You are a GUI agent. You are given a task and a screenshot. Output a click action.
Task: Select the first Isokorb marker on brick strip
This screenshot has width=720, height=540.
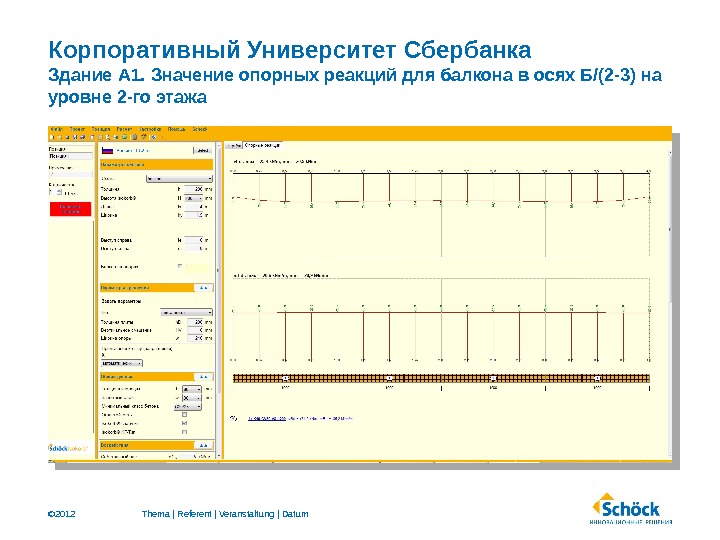click(x=286, y=378)
